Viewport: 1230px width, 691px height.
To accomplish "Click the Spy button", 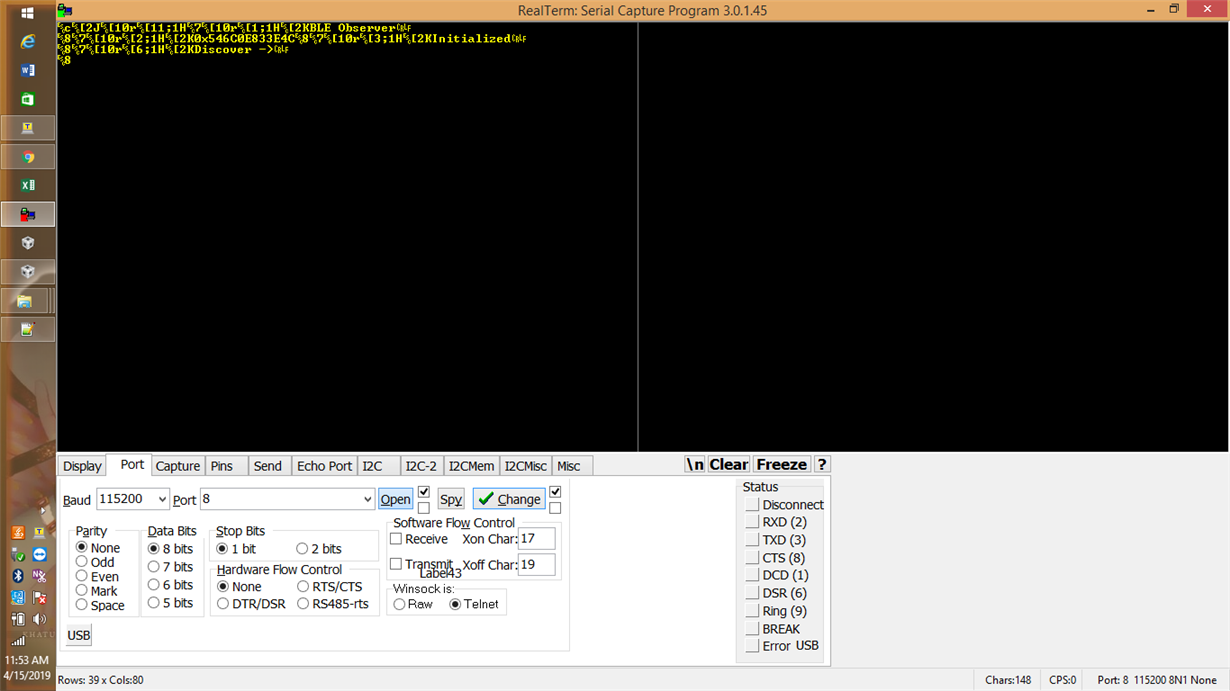I will tap(451, 499).
